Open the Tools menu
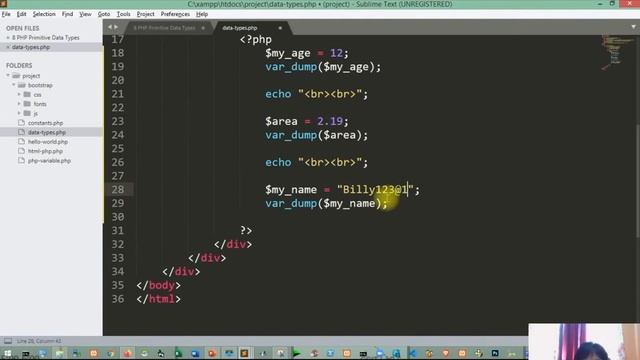 pyautogui.click(x=123, y=14)
